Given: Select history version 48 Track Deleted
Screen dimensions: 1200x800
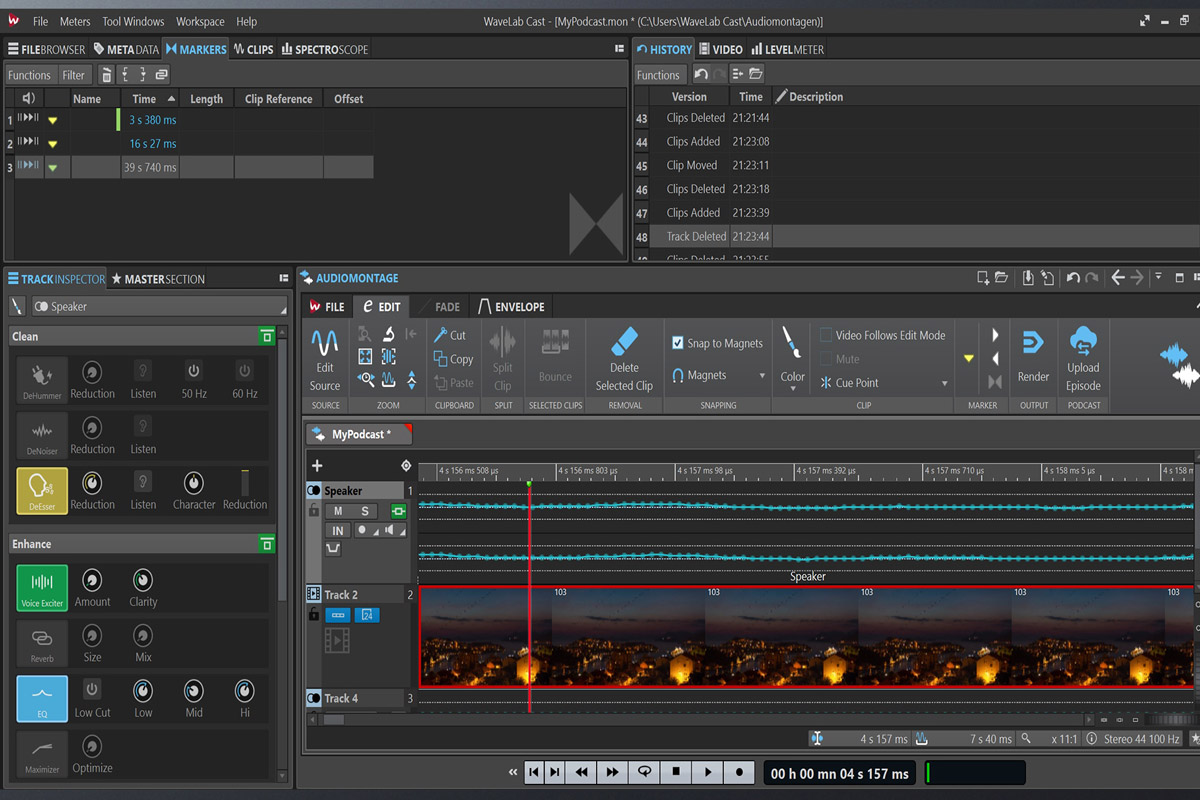Looking at the screenshot, I should [915, 237].
